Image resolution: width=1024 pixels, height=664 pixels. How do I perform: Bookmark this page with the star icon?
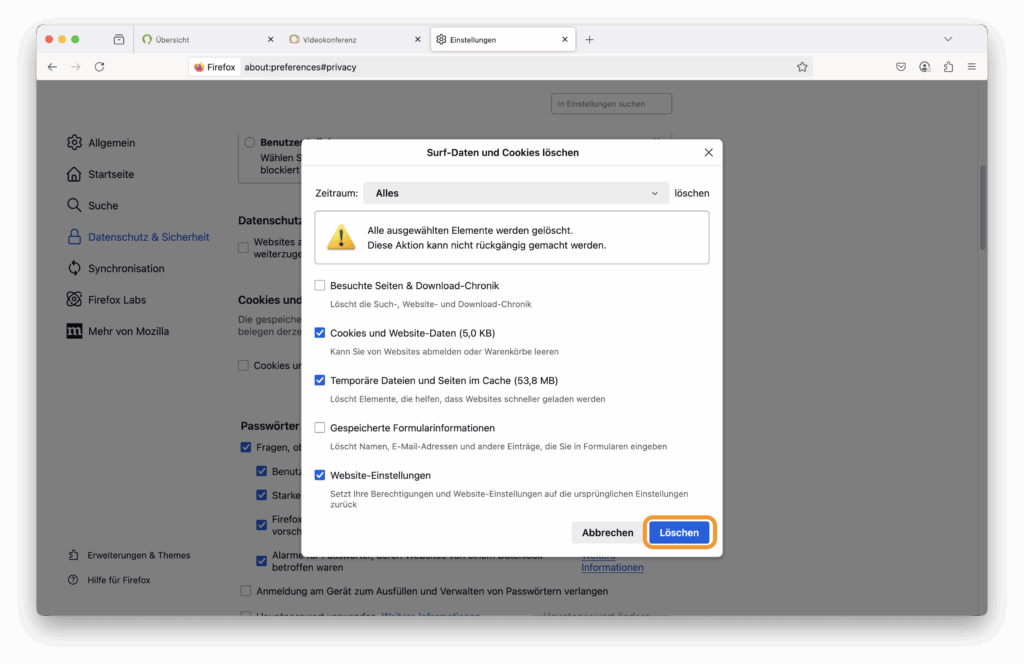tap(802, 67)
